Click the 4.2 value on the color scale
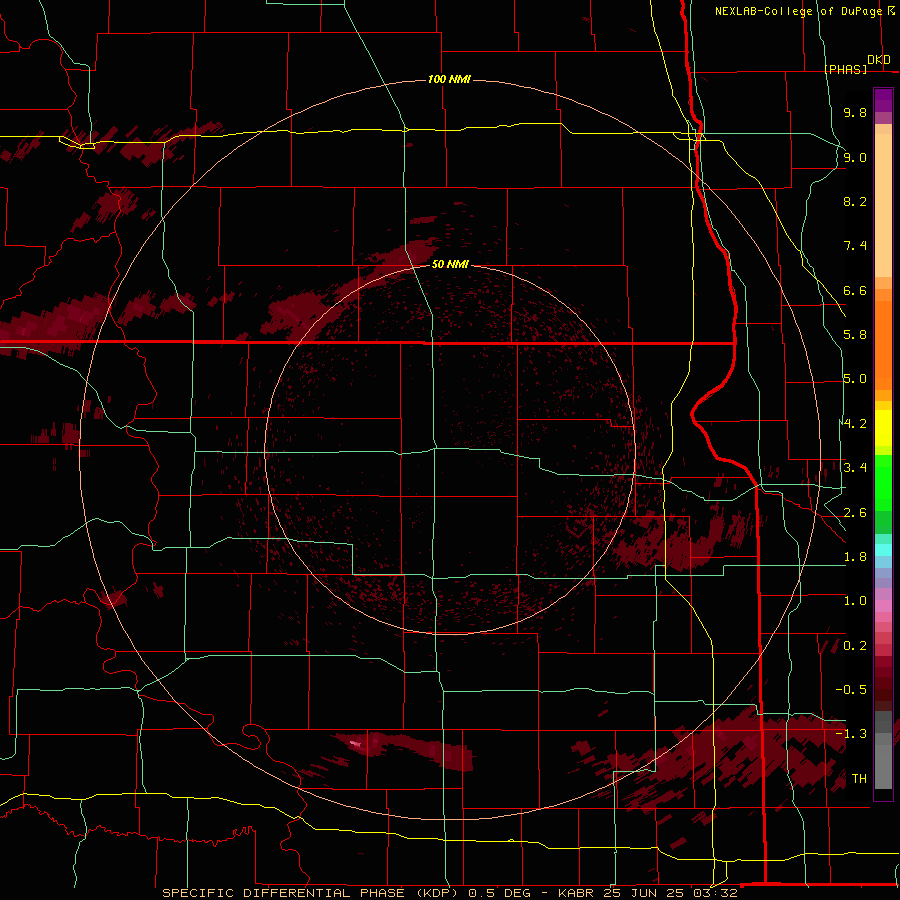The height and width of the screenshot is (900, 900). coord(855,424)
